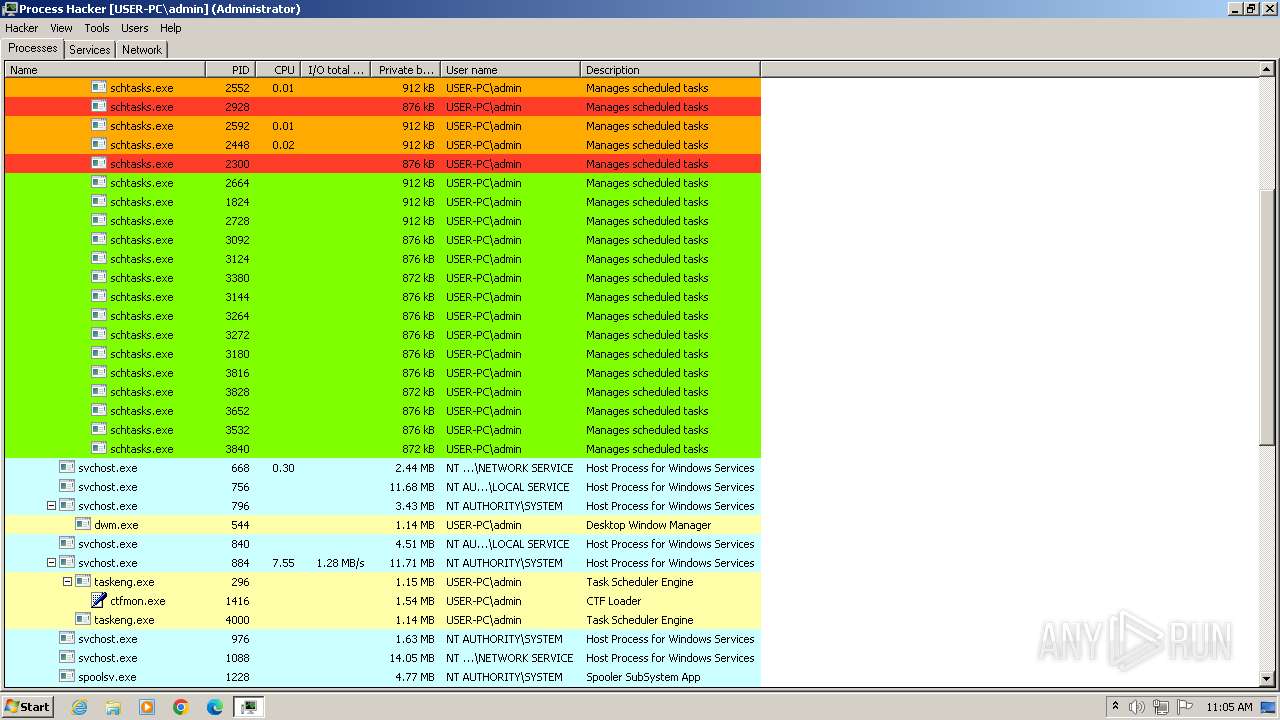Image resolution: width=1280 pixels, height=720 pixels.
Task: Click the Process Hacker taskbar button
Action: point(248,707)
